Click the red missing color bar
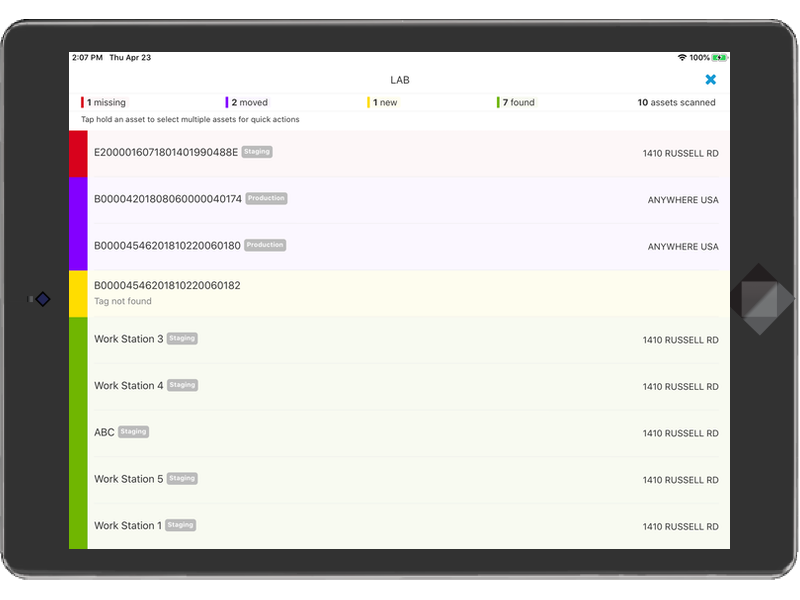 (78, 154)
